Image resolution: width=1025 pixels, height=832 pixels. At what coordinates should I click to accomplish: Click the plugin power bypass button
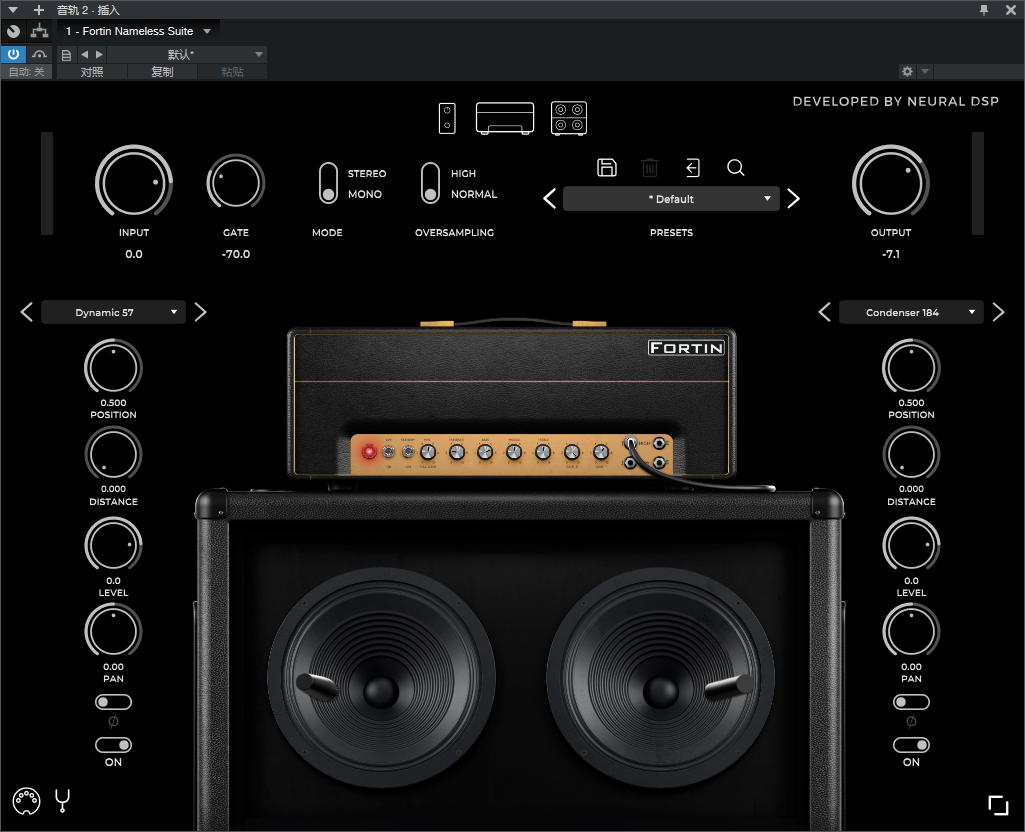pos(13,54)
